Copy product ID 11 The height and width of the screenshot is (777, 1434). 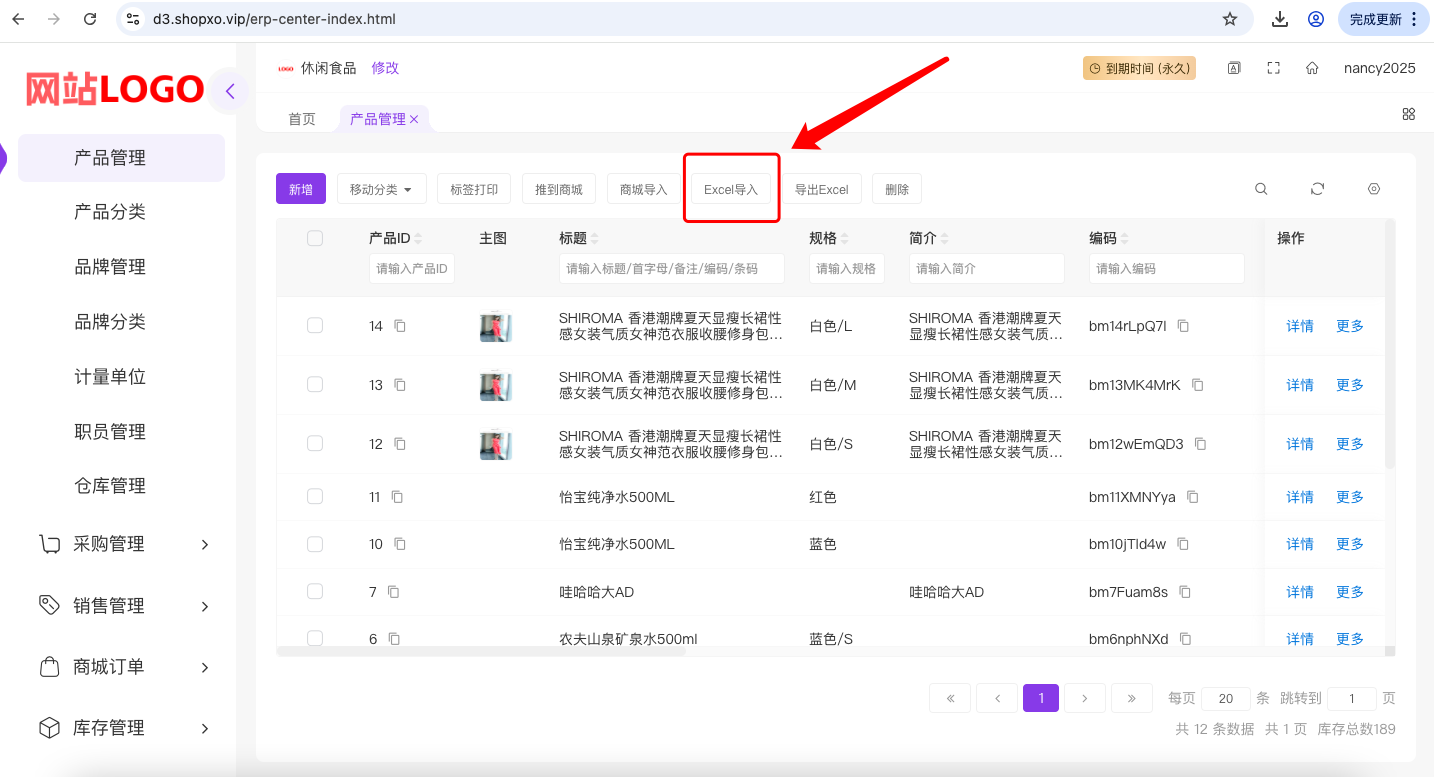[x=398, y=497]
